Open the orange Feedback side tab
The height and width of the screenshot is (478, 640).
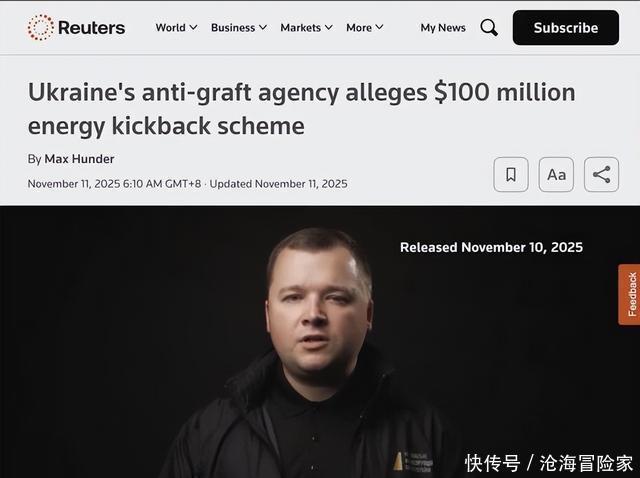[629, 294]
